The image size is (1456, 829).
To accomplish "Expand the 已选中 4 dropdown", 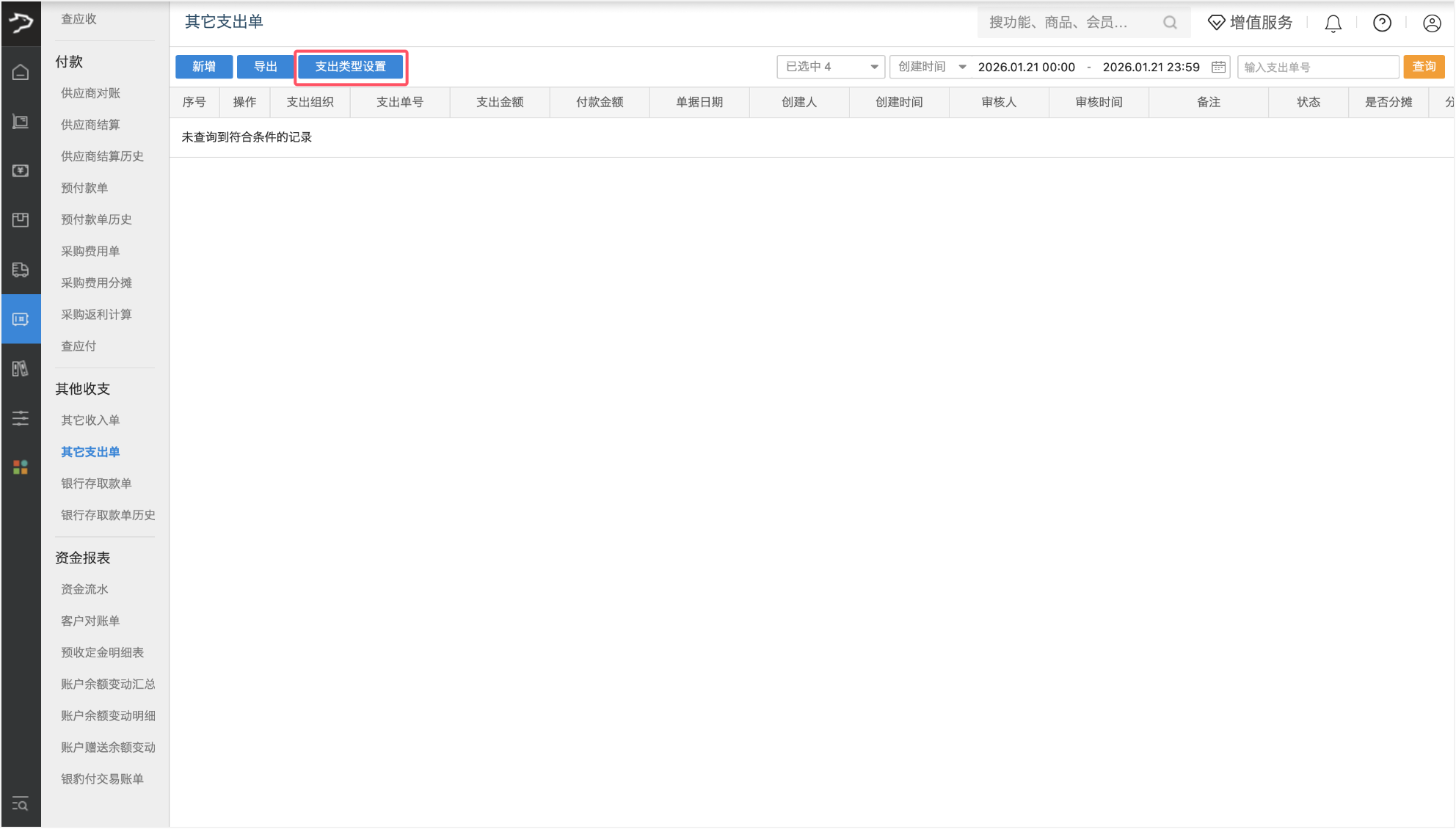I will (830, 67).
